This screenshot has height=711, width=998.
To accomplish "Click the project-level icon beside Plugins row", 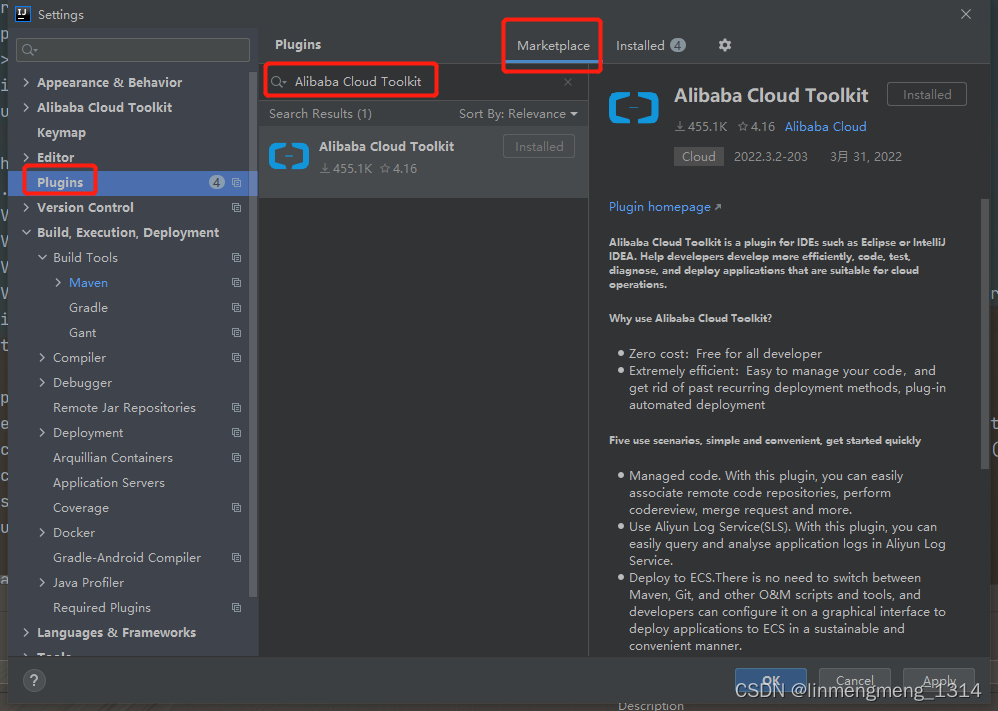I will pos(237,183).
